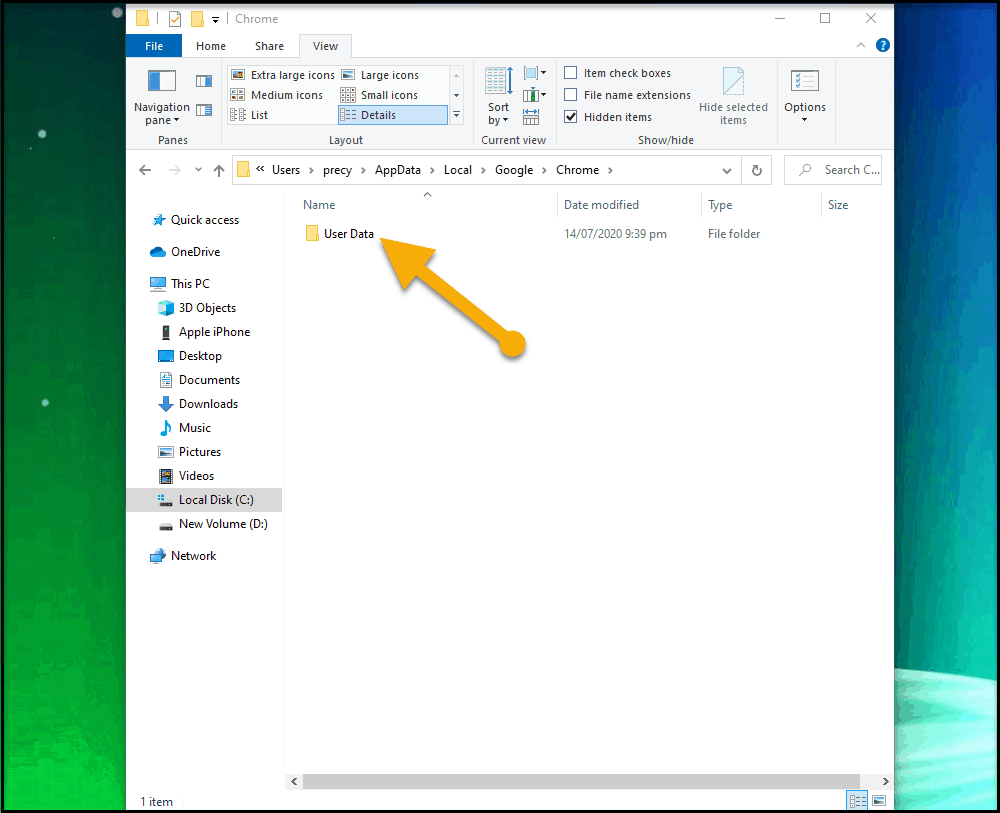Image resolution: width=1000 pixels, height=813 pixels.
Task: Switch to the Share tab
Action: tap(269, 46)
